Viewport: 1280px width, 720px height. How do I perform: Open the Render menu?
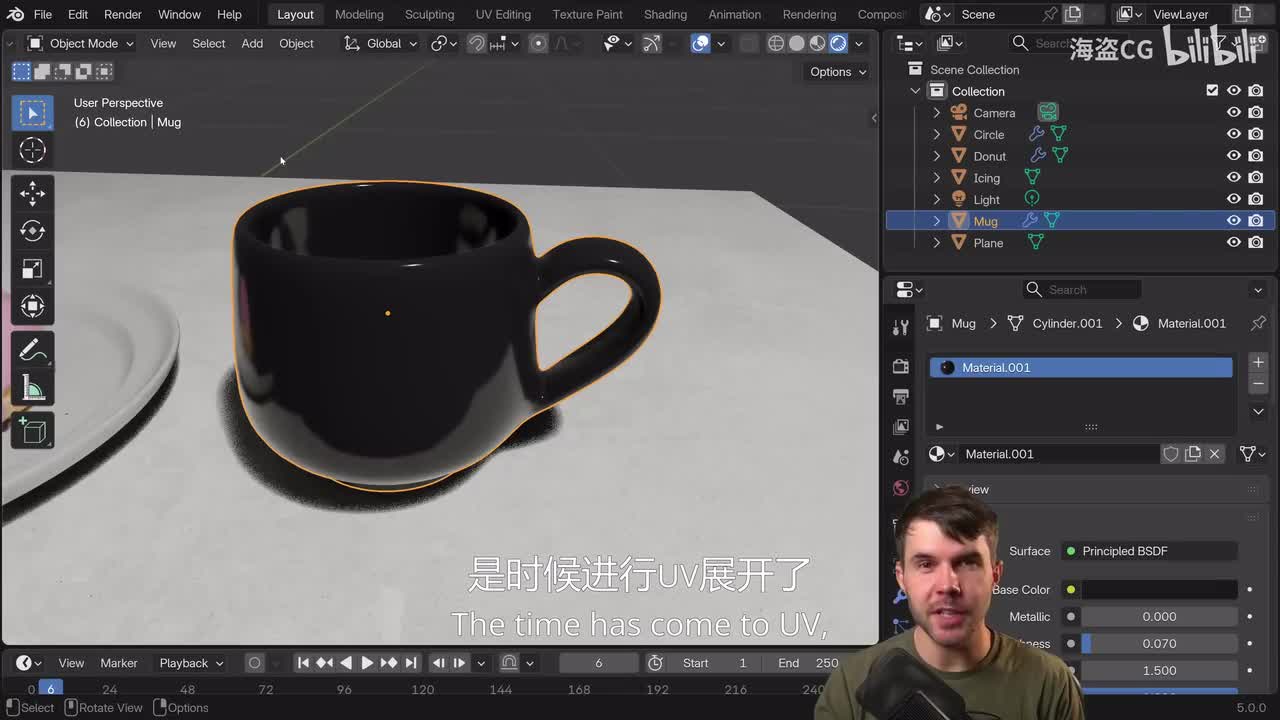123,14
